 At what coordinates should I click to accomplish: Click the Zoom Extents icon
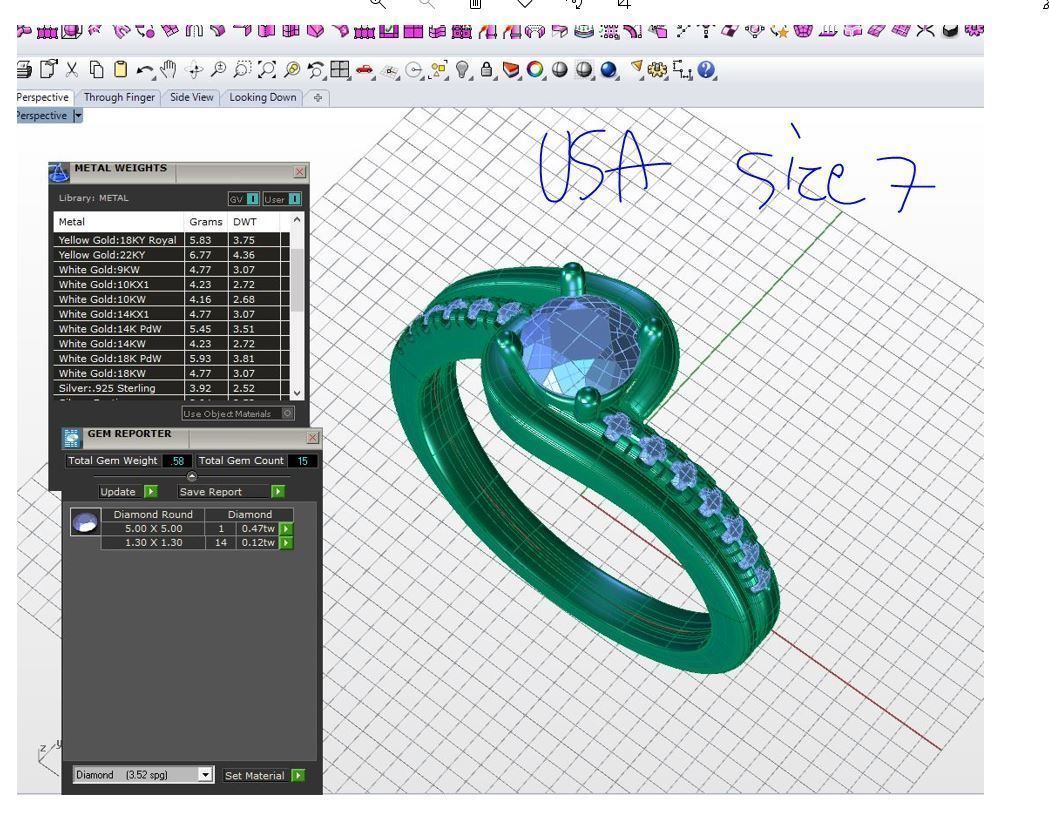pyautogui.click(x=266, y=70)
